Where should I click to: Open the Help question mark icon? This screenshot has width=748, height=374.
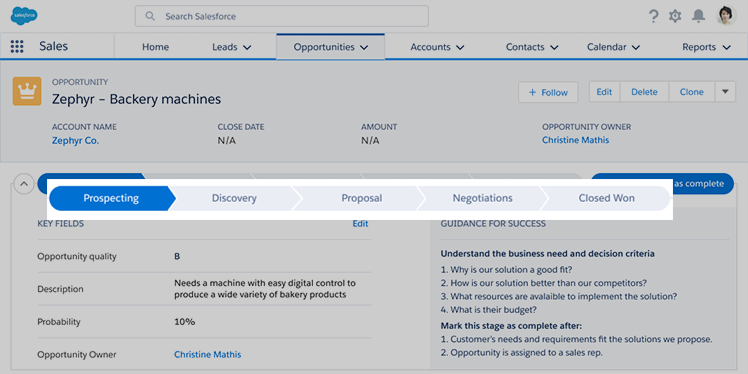(654, 16)
